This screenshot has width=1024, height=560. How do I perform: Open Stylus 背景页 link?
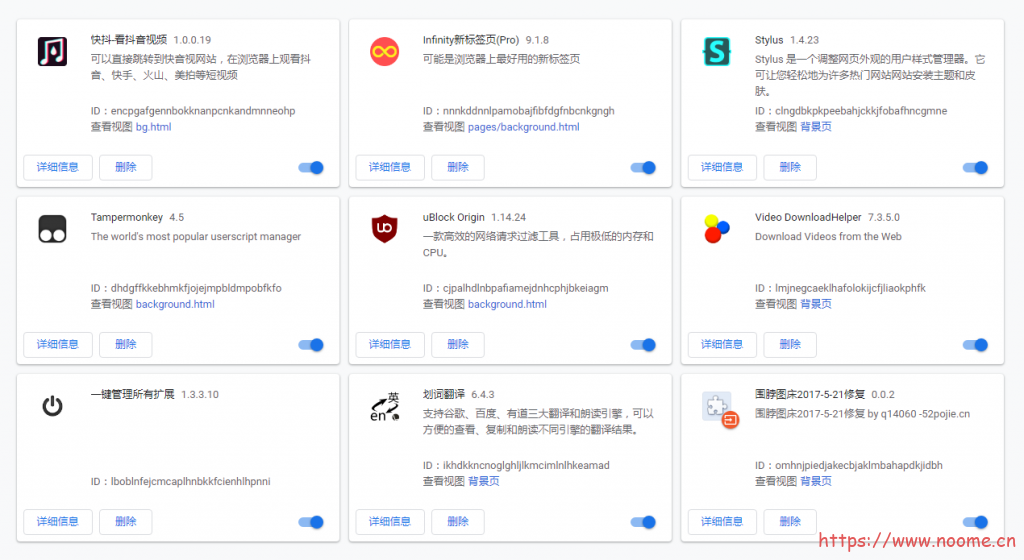[816, 127]
